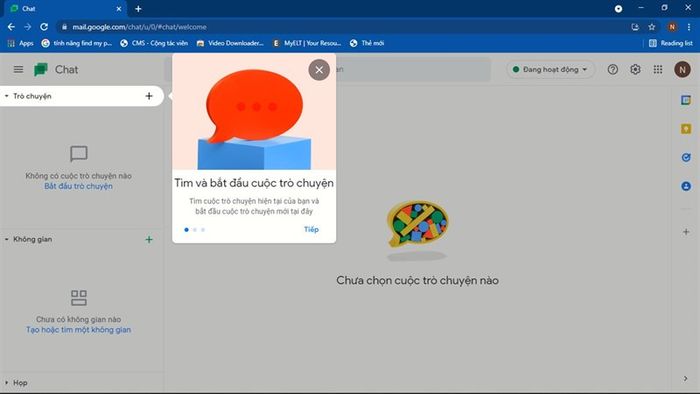Viewport: 700px width, 394px height.
Task: Open the 'CMS - Cộng tác viên' bookmark
Action: pos(154,43)
